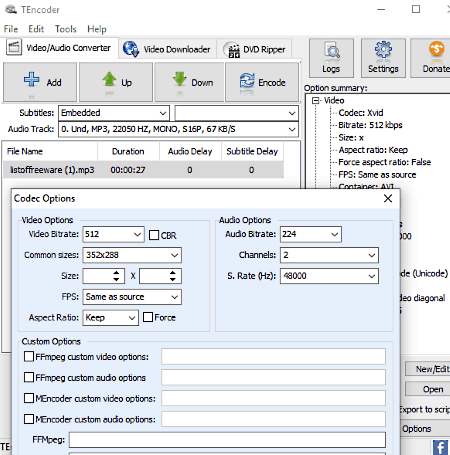
Task: Click the MEncoder custom audio options text field
Action: tap(273, 419)
